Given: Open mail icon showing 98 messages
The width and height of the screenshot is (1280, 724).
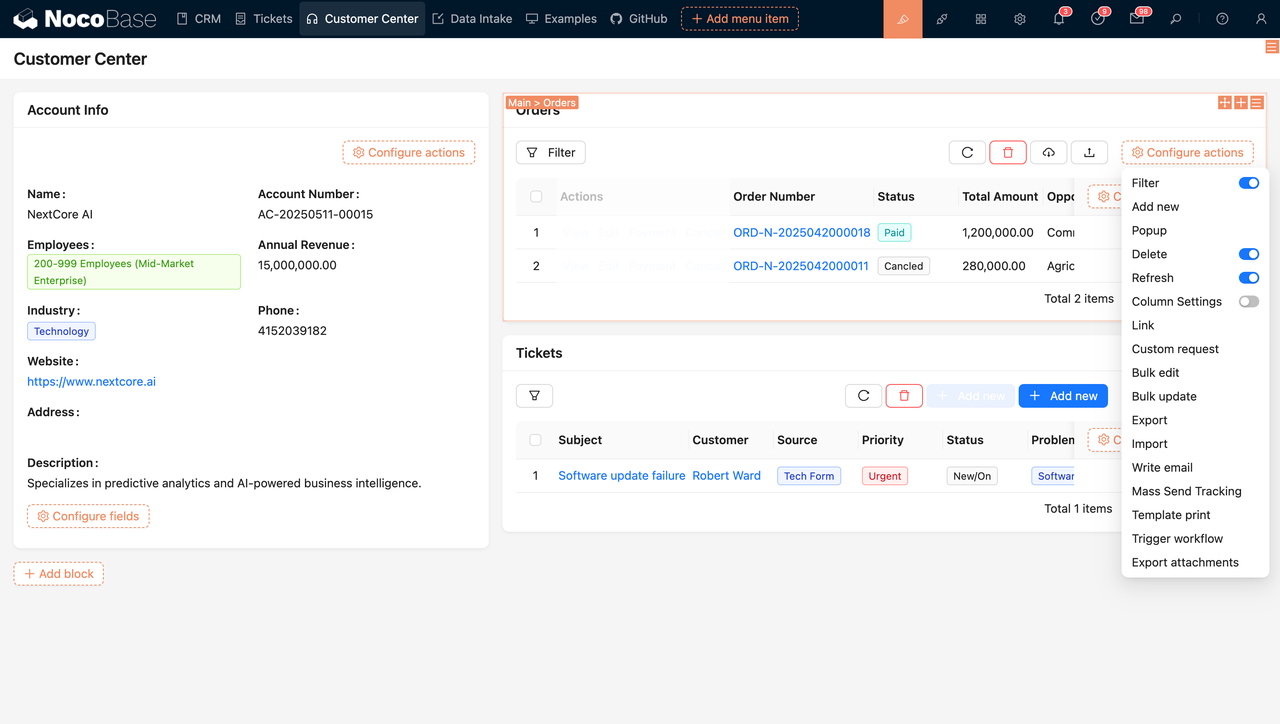Looking at the screenshot, I should pos(1137,19).
